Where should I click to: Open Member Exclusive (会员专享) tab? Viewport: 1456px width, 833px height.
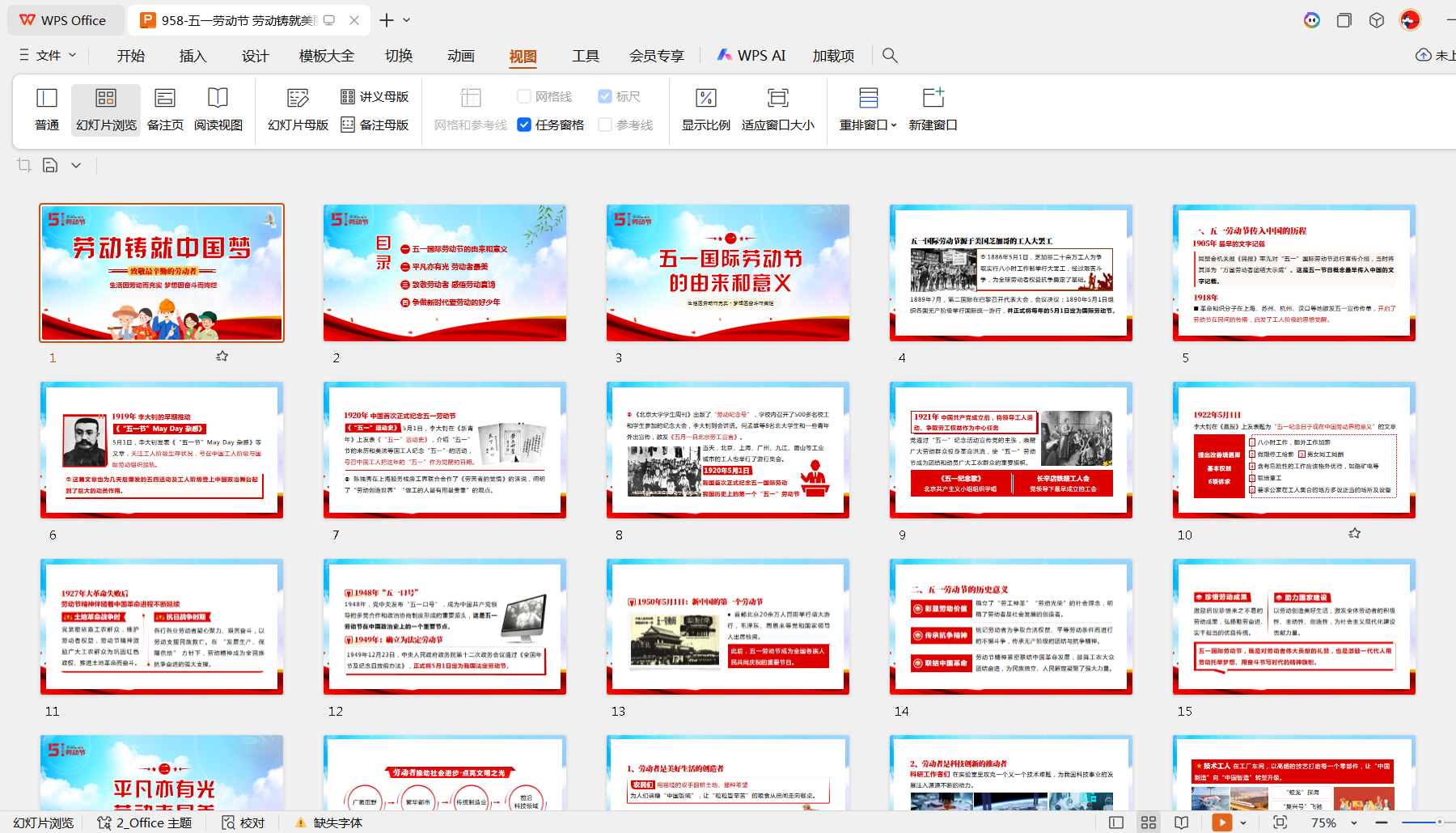657,56
